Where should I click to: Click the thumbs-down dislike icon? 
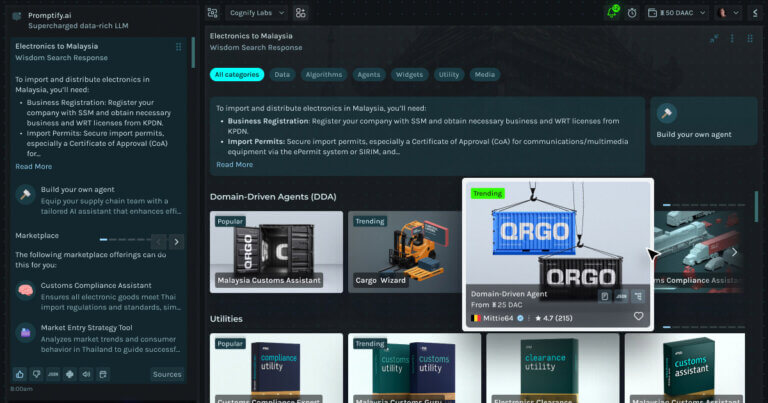[x=36, y=374]
